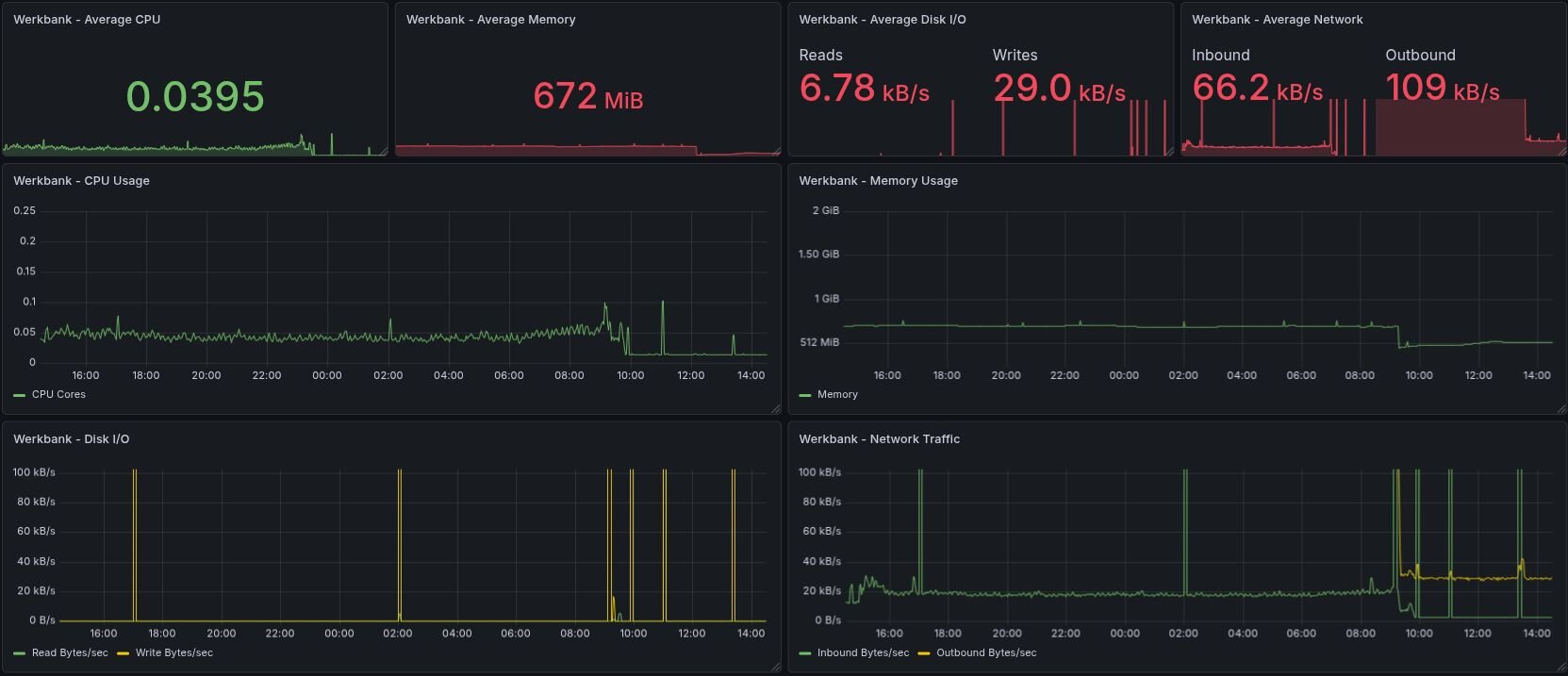Viewport: 1568px width, 676px height.
Task: Click the 672 MiB average memory value
Action: pos(587,96)
